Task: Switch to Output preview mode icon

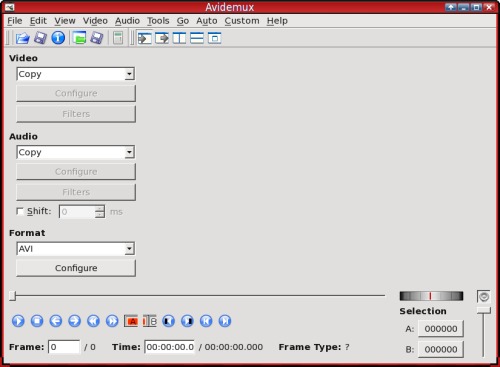Action: 162,38
